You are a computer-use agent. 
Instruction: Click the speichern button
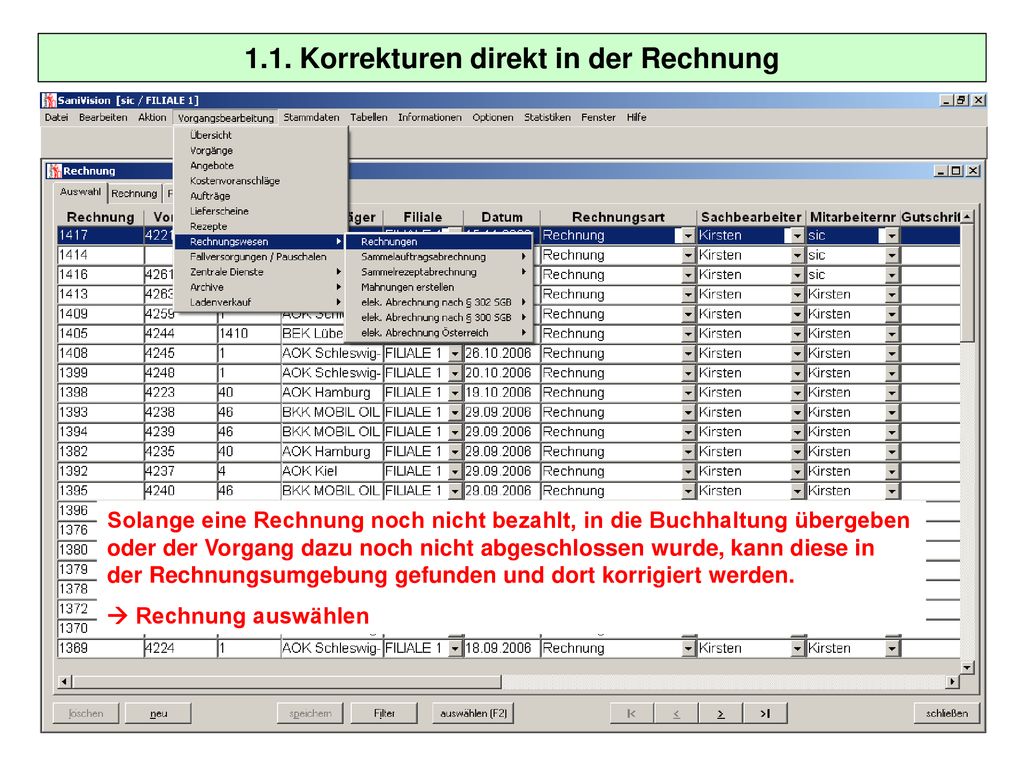tap(310, 713)
